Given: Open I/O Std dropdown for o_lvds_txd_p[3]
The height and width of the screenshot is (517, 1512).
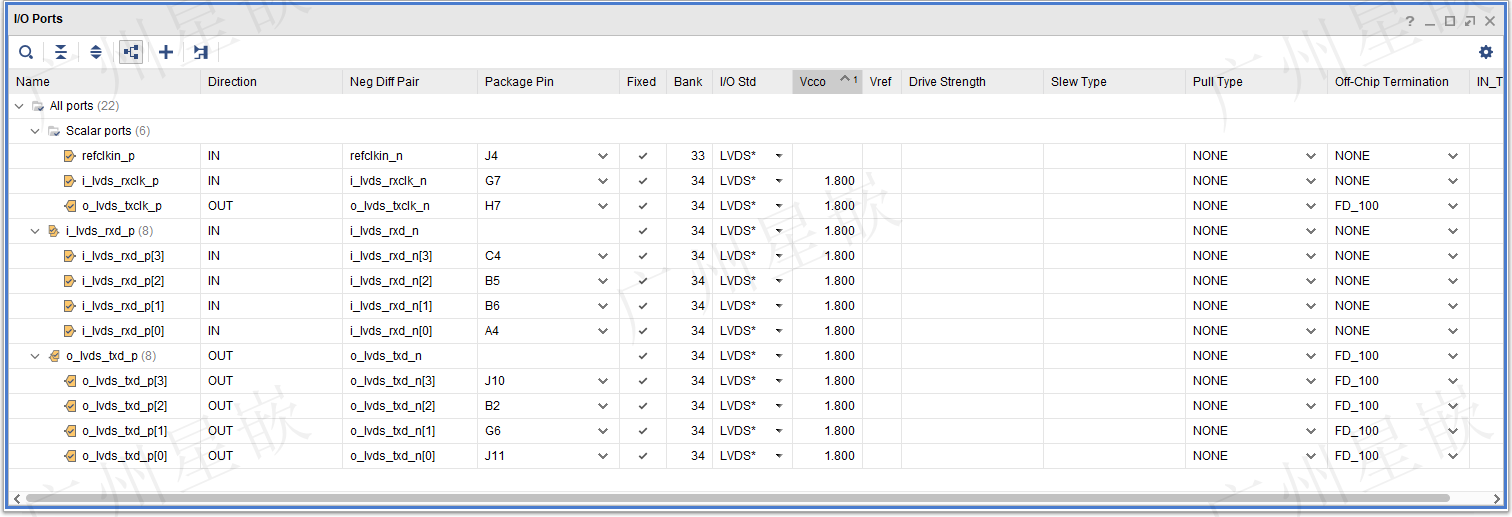Looking at the screenshot, I should click(x=778, y=381).
